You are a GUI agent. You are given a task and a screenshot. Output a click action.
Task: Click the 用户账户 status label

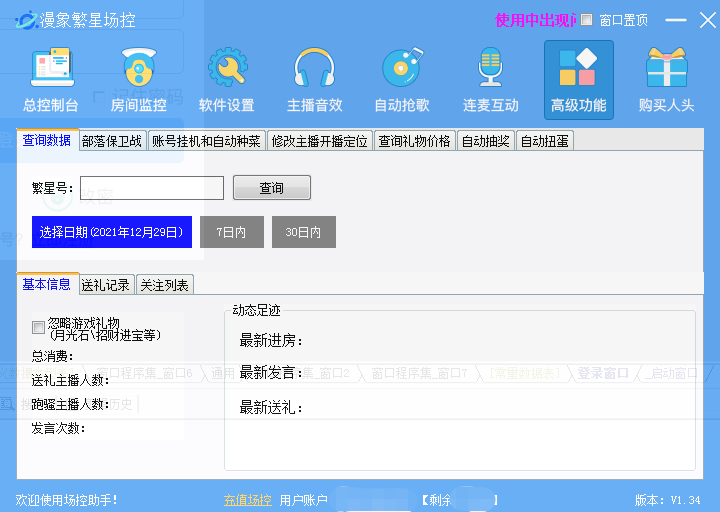pos(304,500)
